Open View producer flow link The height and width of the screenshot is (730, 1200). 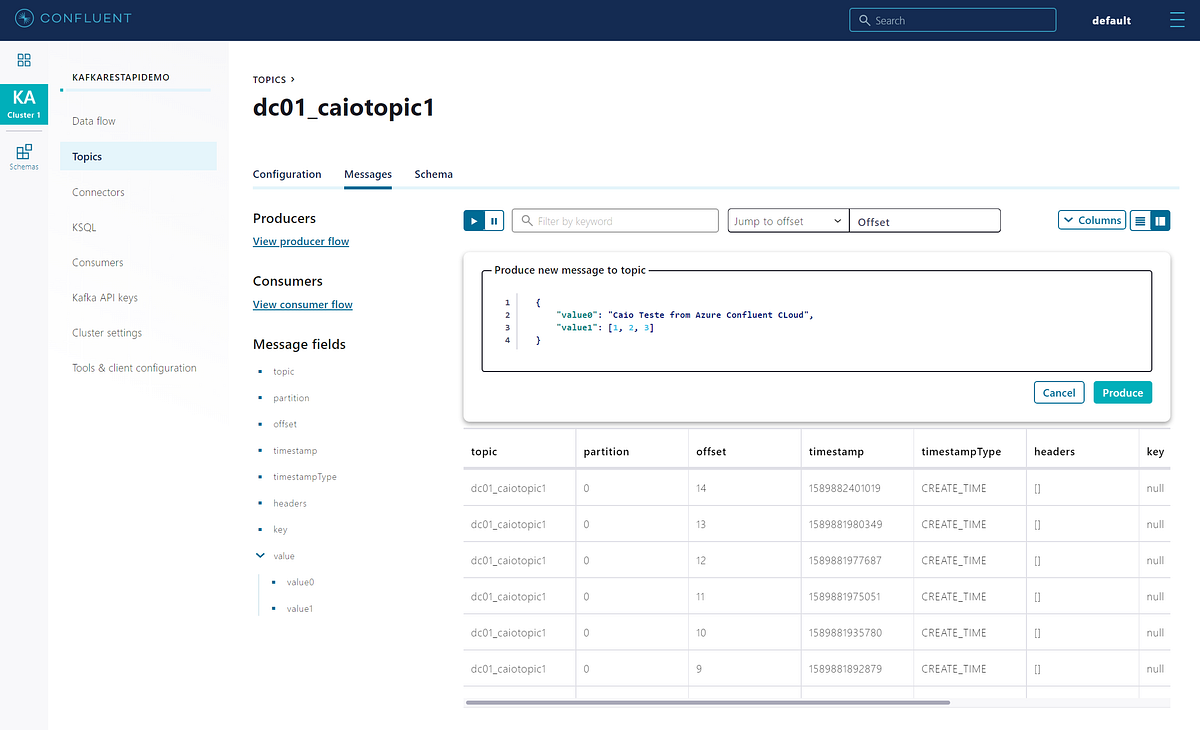coord(300,241)
